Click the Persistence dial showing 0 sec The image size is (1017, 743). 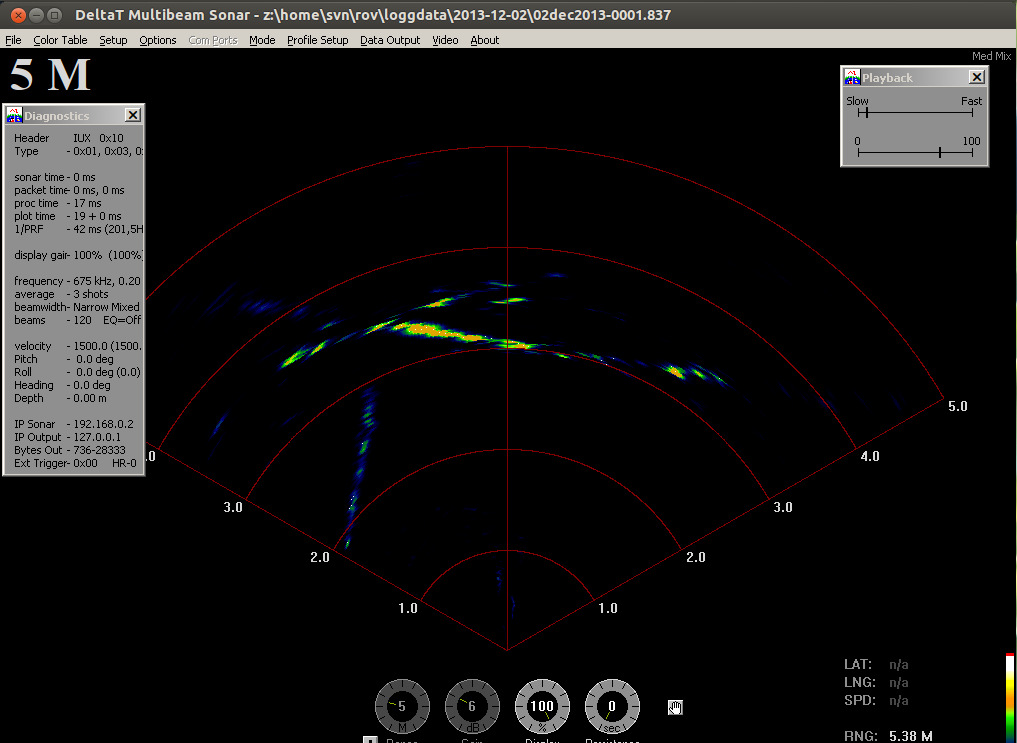point(612,707)
